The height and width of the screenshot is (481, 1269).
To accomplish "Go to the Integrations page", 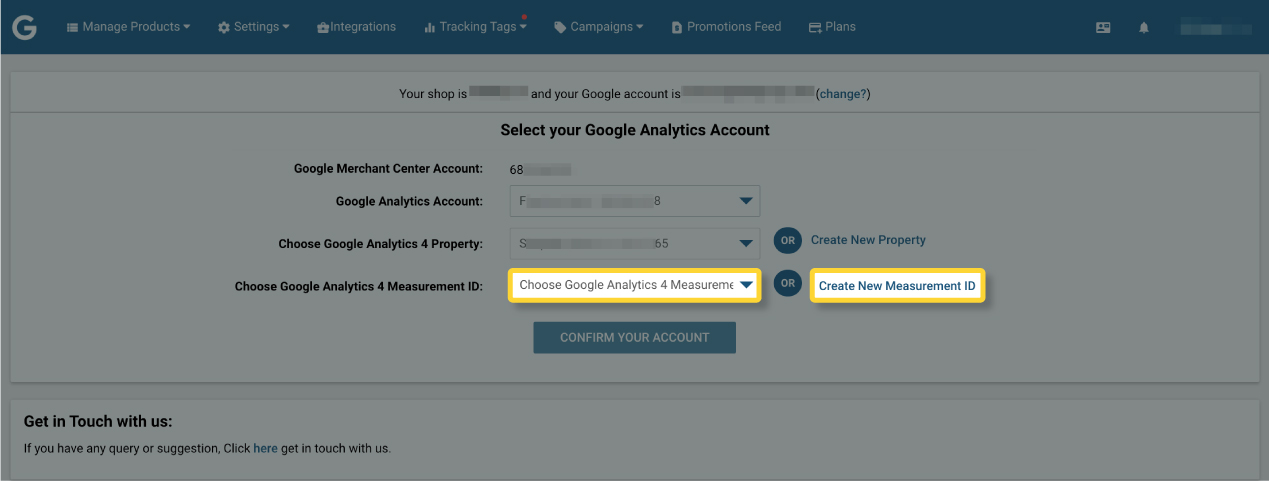I will 356,27.
